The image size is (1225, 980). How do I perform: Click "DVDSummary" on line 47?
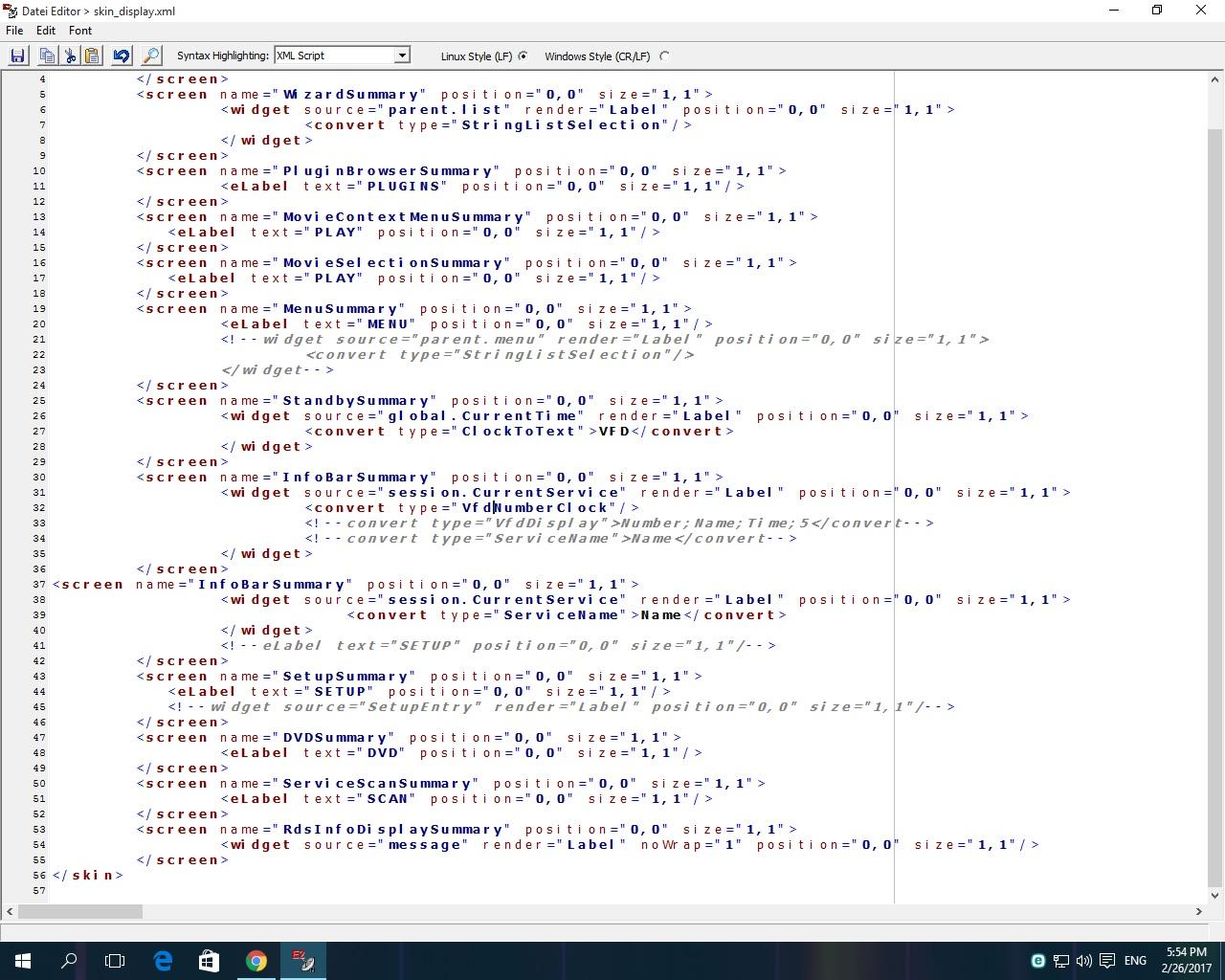(x=336, y=737)
